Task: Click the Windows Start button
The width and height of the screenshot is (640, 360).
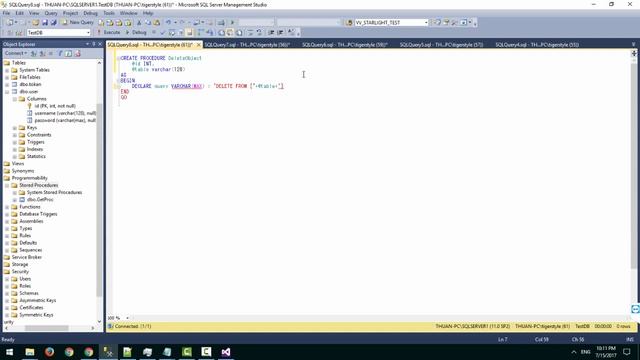Action: coord(9,352)
